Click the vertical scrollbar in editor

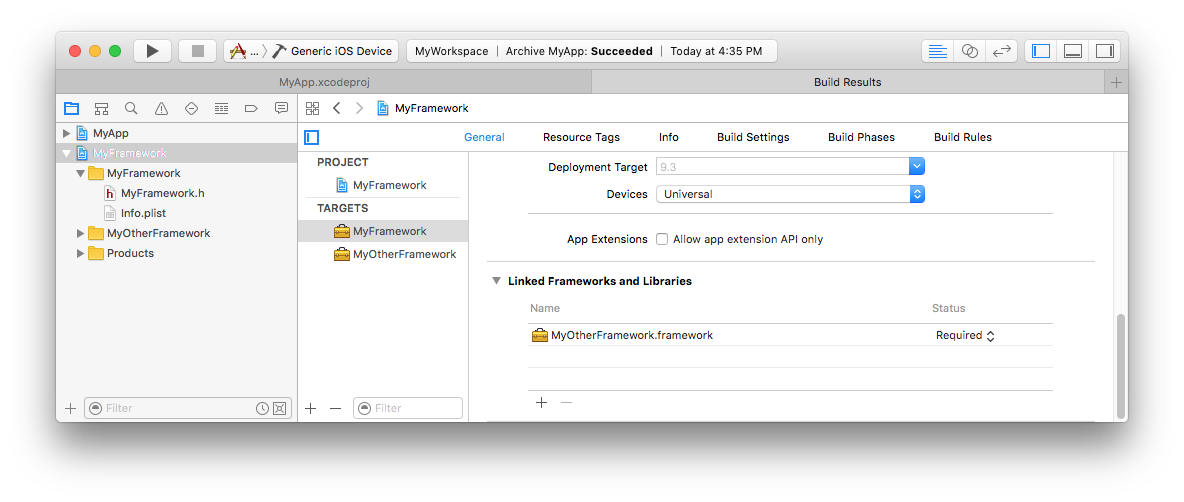pyautogui.click(x=1120, y=365)
